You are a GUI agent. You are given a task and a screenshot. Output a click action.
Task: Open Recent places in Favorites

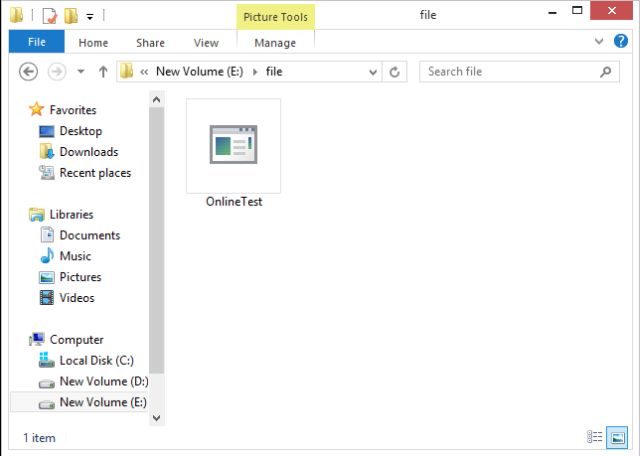click(x=96, y=173)
